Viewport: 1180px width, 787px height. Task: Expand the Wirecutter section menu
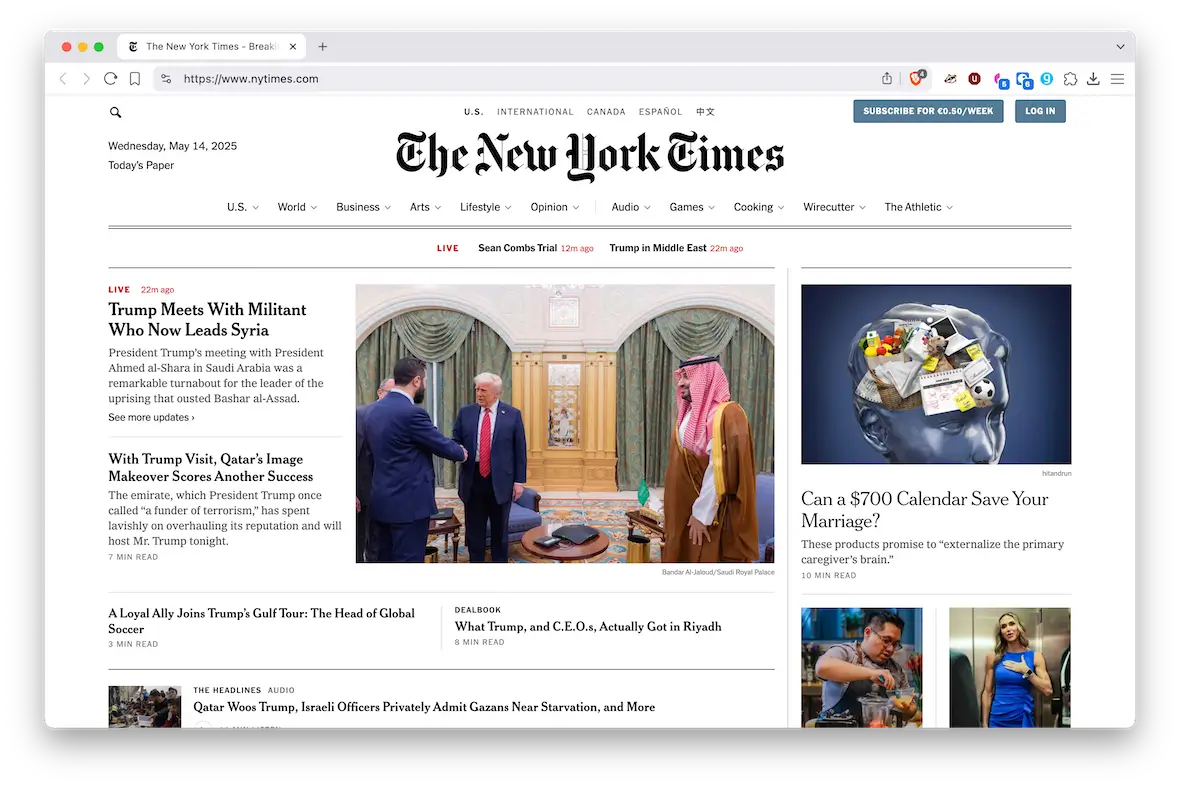(x=834, y=207)
